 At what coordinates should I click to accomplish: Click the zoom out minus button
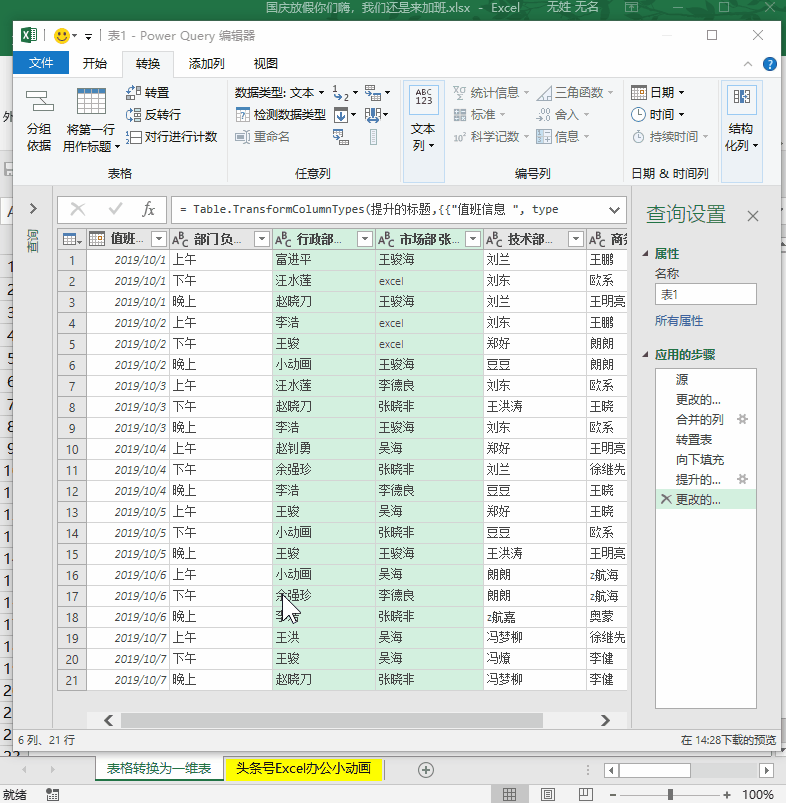(613, 795)
